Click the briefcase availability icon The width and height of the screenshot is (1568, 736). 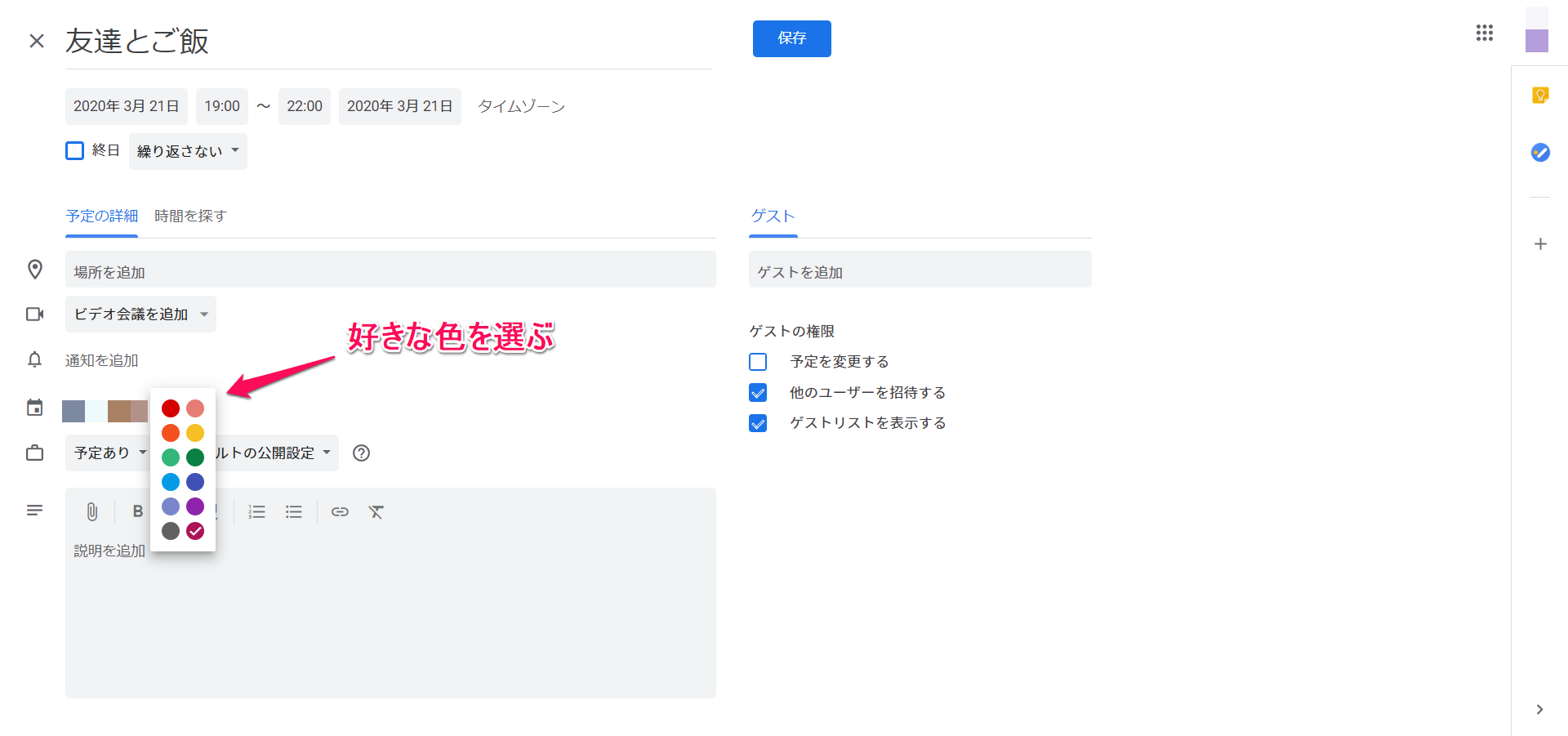pos(34,453)
